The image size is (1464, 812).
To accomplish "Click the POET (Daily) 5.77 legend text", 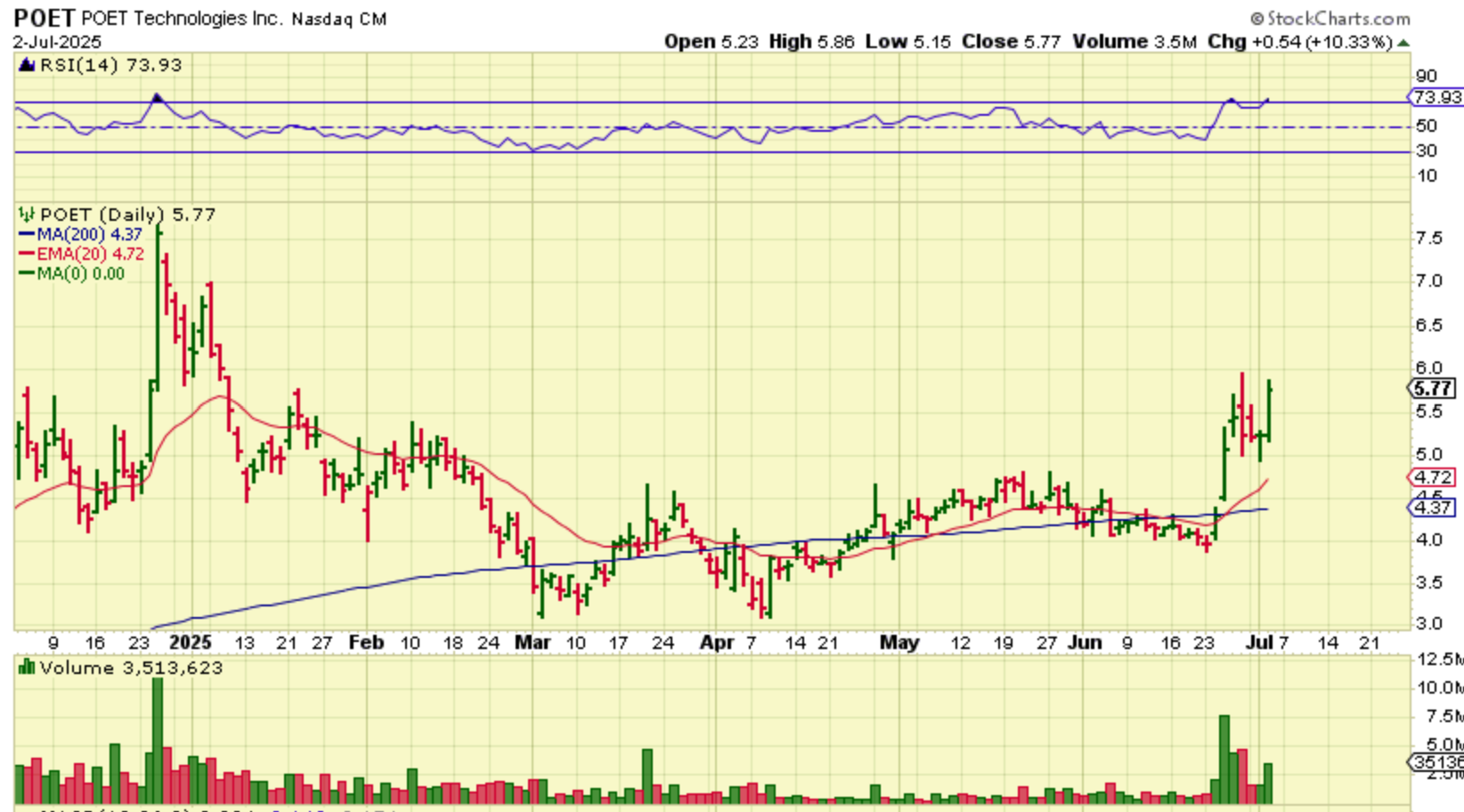I will point(128,215).
